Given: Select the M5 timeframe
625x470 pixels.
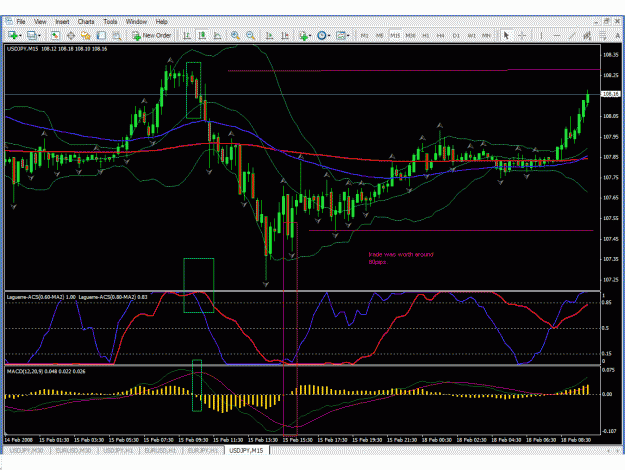Looking at the screenshot, I should pos(379,35).
